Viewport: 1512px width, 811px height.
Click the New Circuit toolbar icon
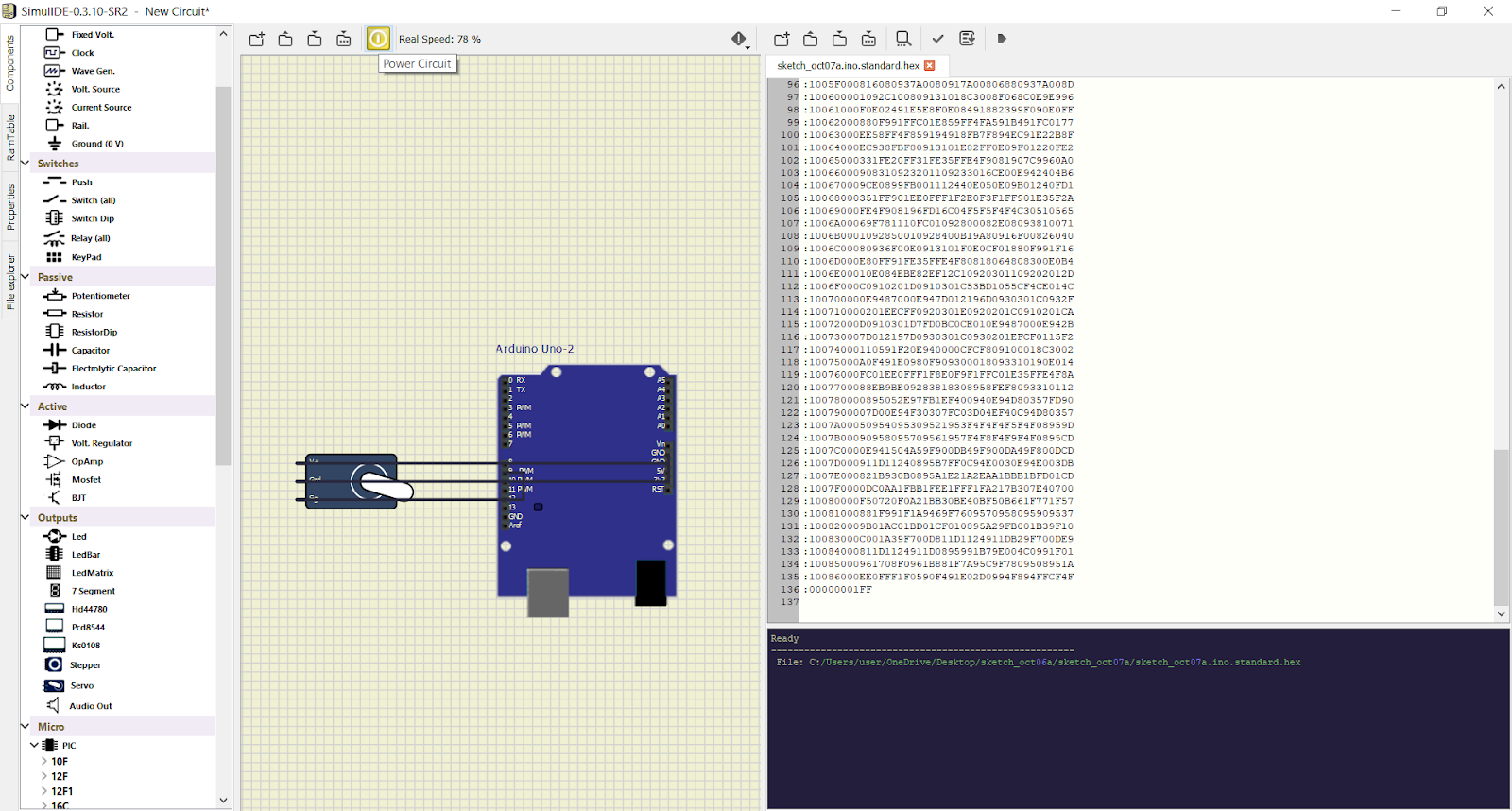(x=257, y=39)
